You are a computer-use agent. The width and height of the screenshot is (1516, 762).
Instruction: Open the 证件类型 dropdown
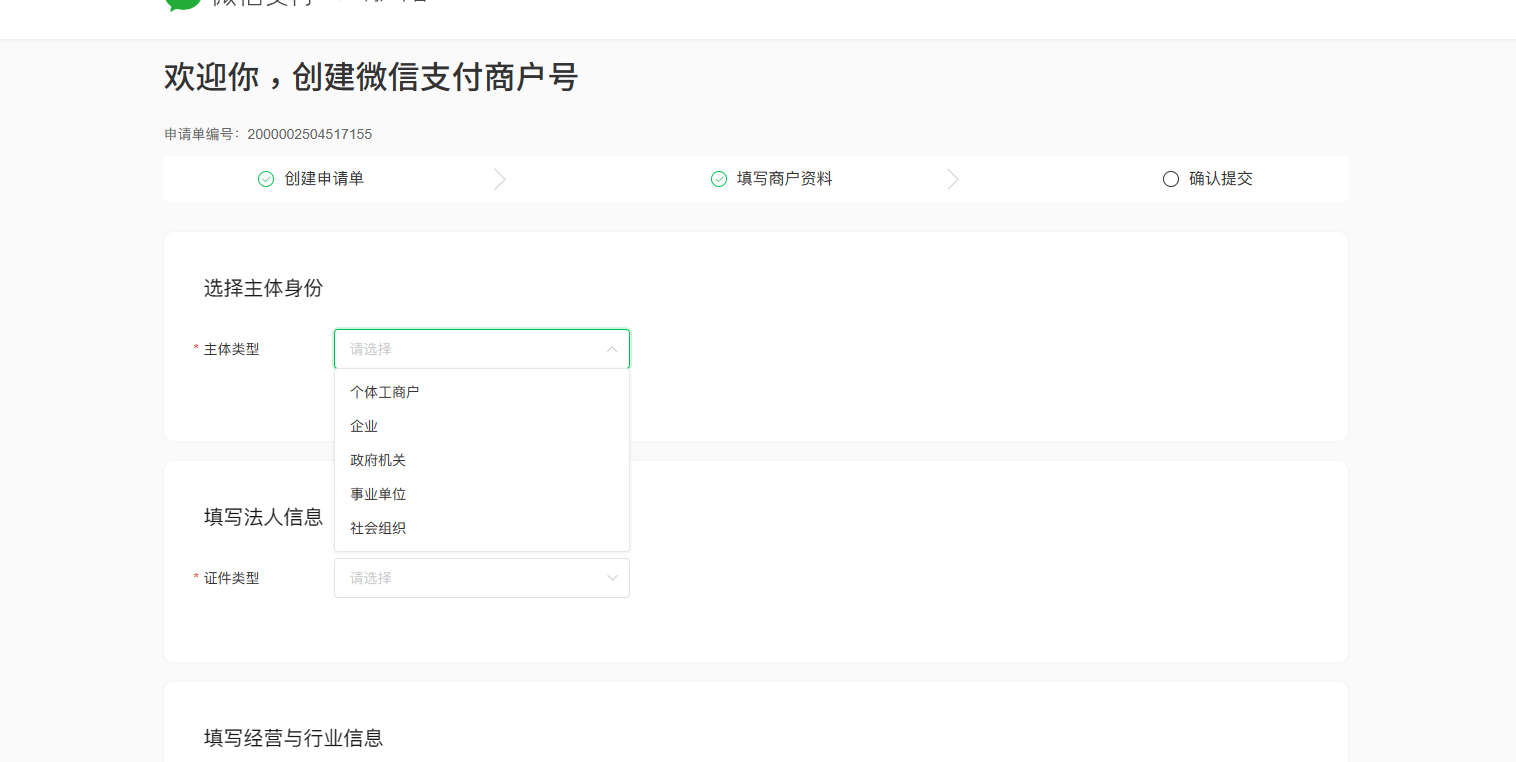pyautogui.click(x=482, y=578)
